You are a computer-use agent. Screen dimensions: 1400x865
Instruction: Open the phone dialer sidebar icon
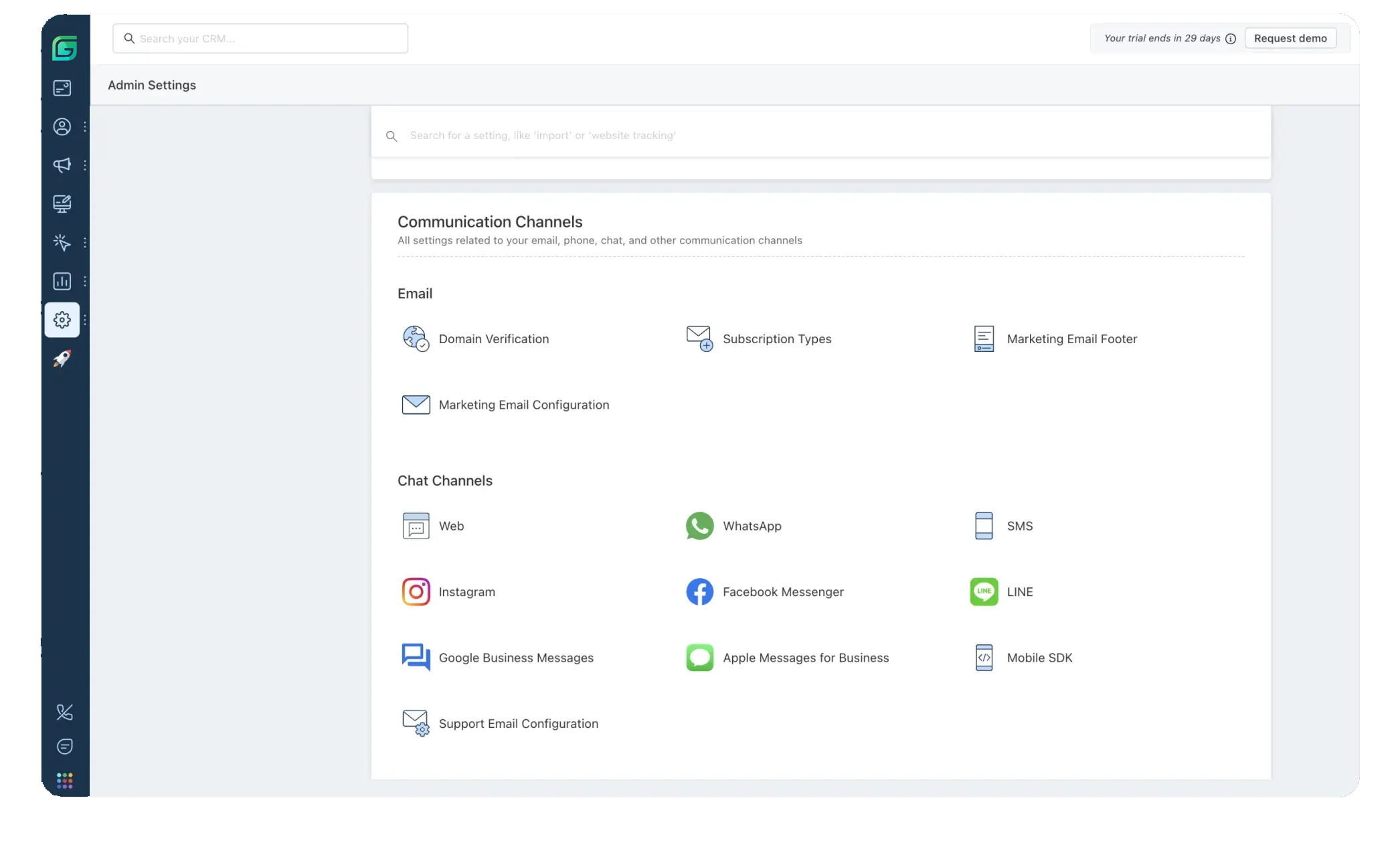pyautogui.click(x=64, y=712)
